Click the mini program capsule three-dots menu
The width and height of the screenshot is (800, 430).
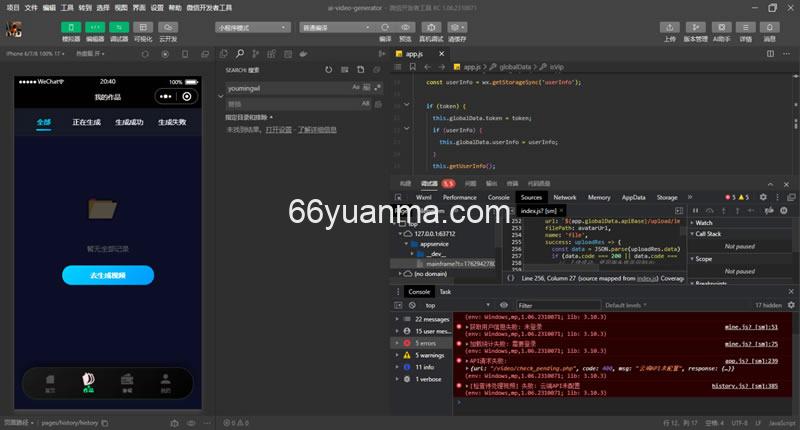(165, 96)
